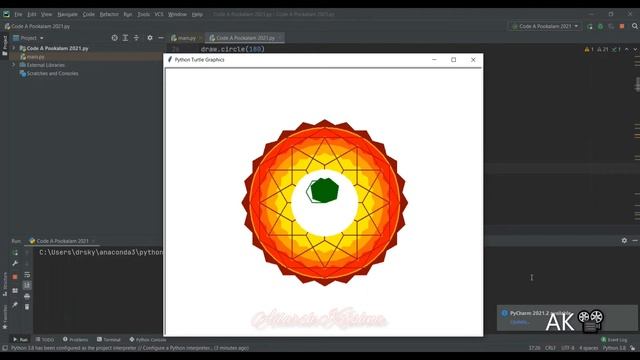Image resolution: width=640 pixels, height=360 pixels.
Task: Jump to next highlighted error arrow
Action: [635, 49]
